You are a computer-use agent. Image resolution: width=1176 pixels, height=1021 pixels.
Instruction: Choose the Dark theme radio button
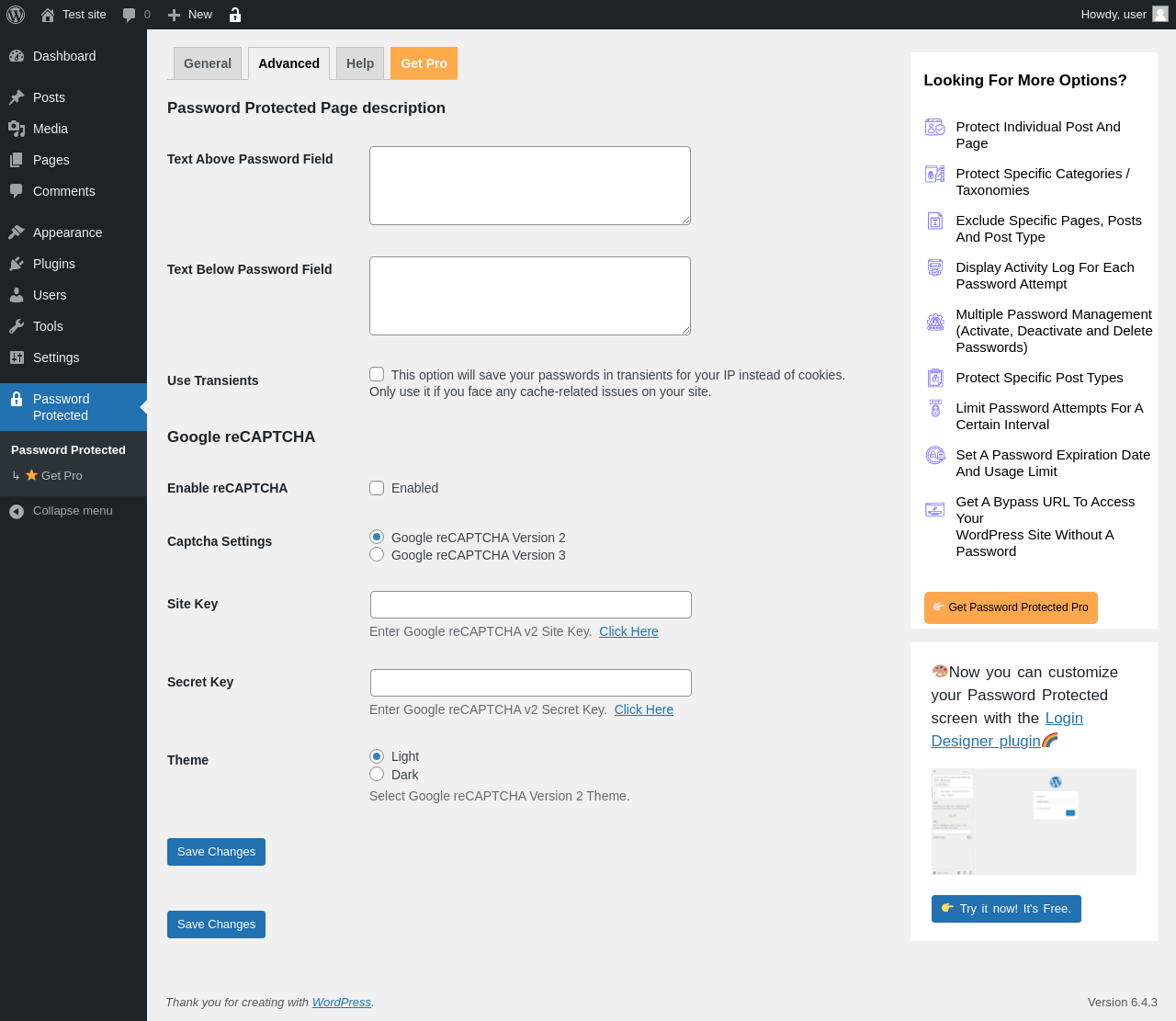[377, 774]
